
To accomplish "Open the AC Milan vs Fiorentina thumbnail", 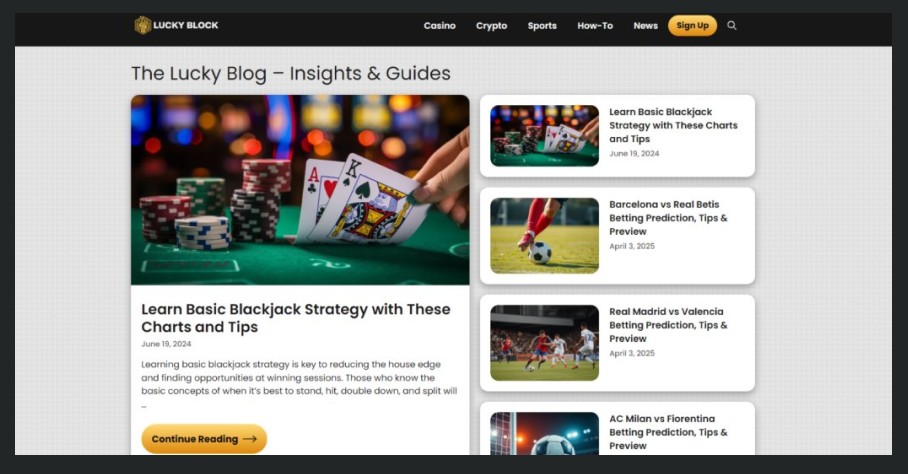I will (x=544, y=433).
